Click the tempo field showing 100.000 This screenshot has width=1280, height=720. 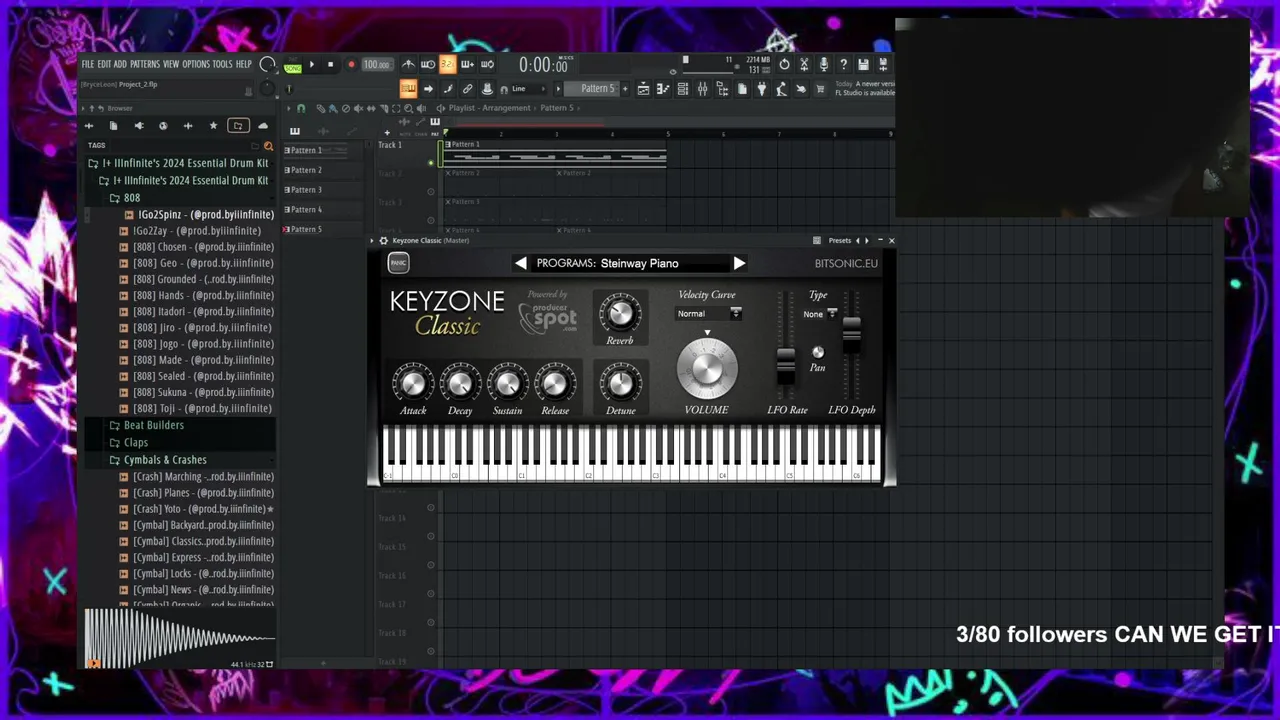click(377, 65)
